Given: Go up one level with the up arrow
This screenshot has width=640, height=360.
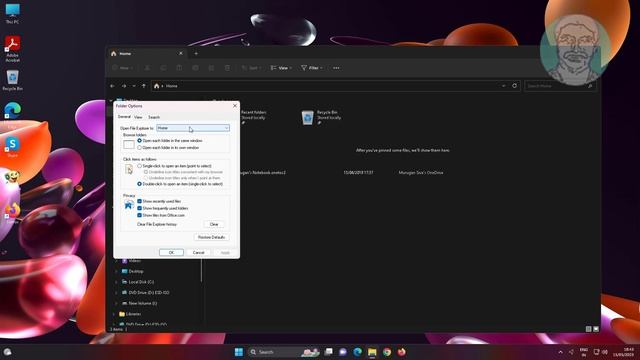Looking at the screenshot, I should 144,86.
